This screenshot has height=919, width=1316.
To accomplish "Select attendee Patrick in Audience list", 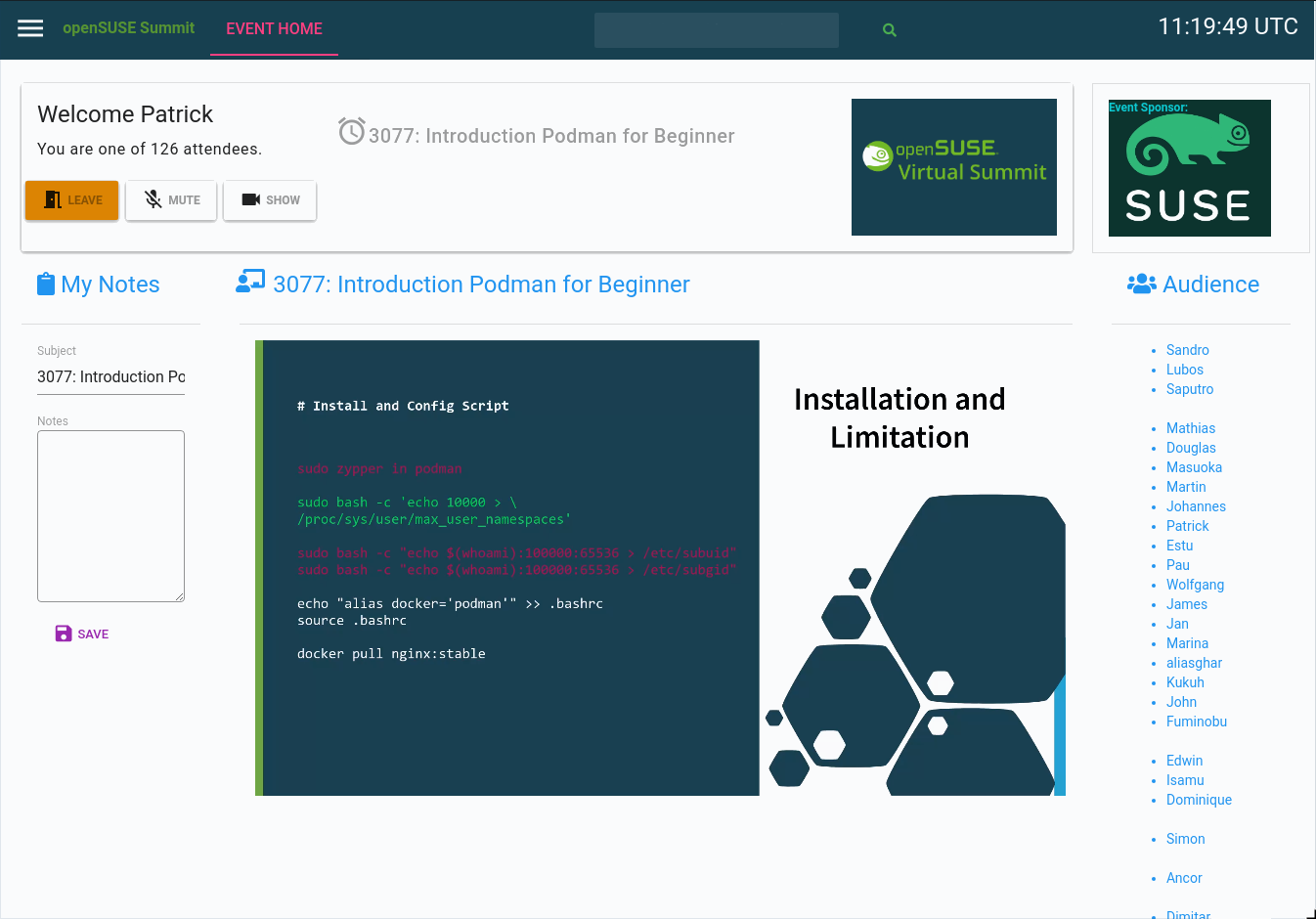I will pos(1188,526).
